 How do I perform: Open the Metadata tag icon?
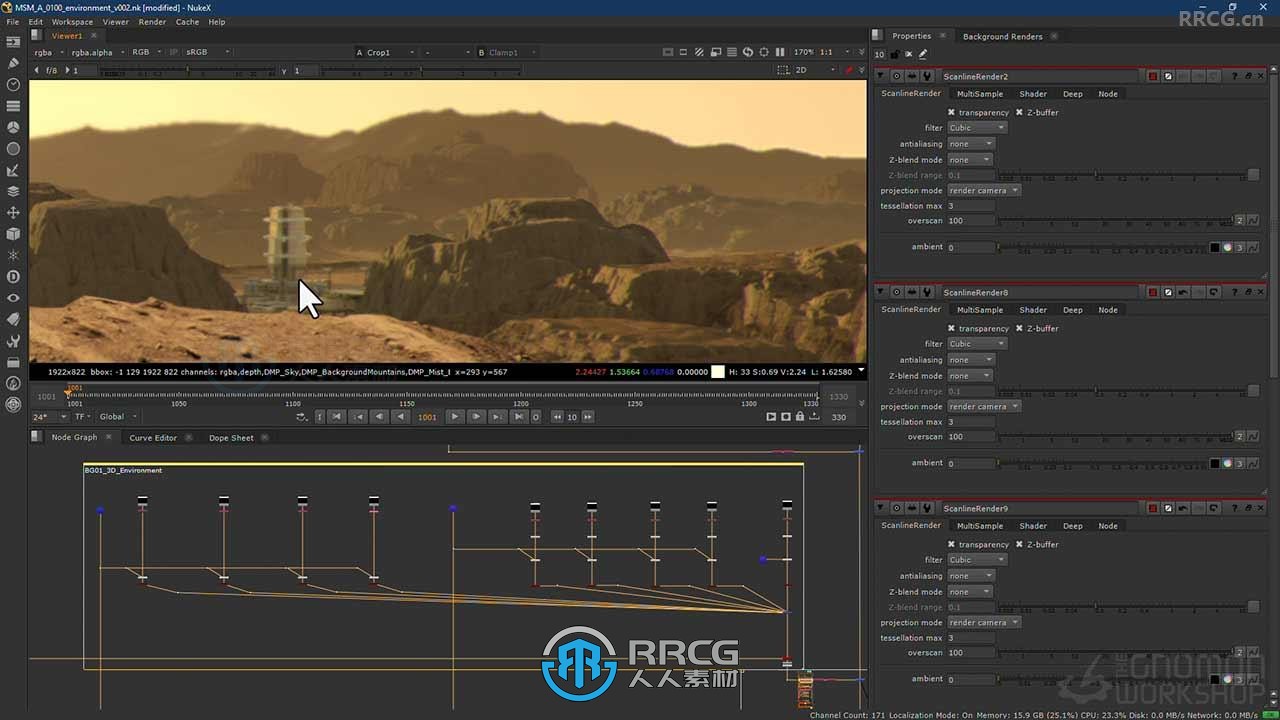13,319
